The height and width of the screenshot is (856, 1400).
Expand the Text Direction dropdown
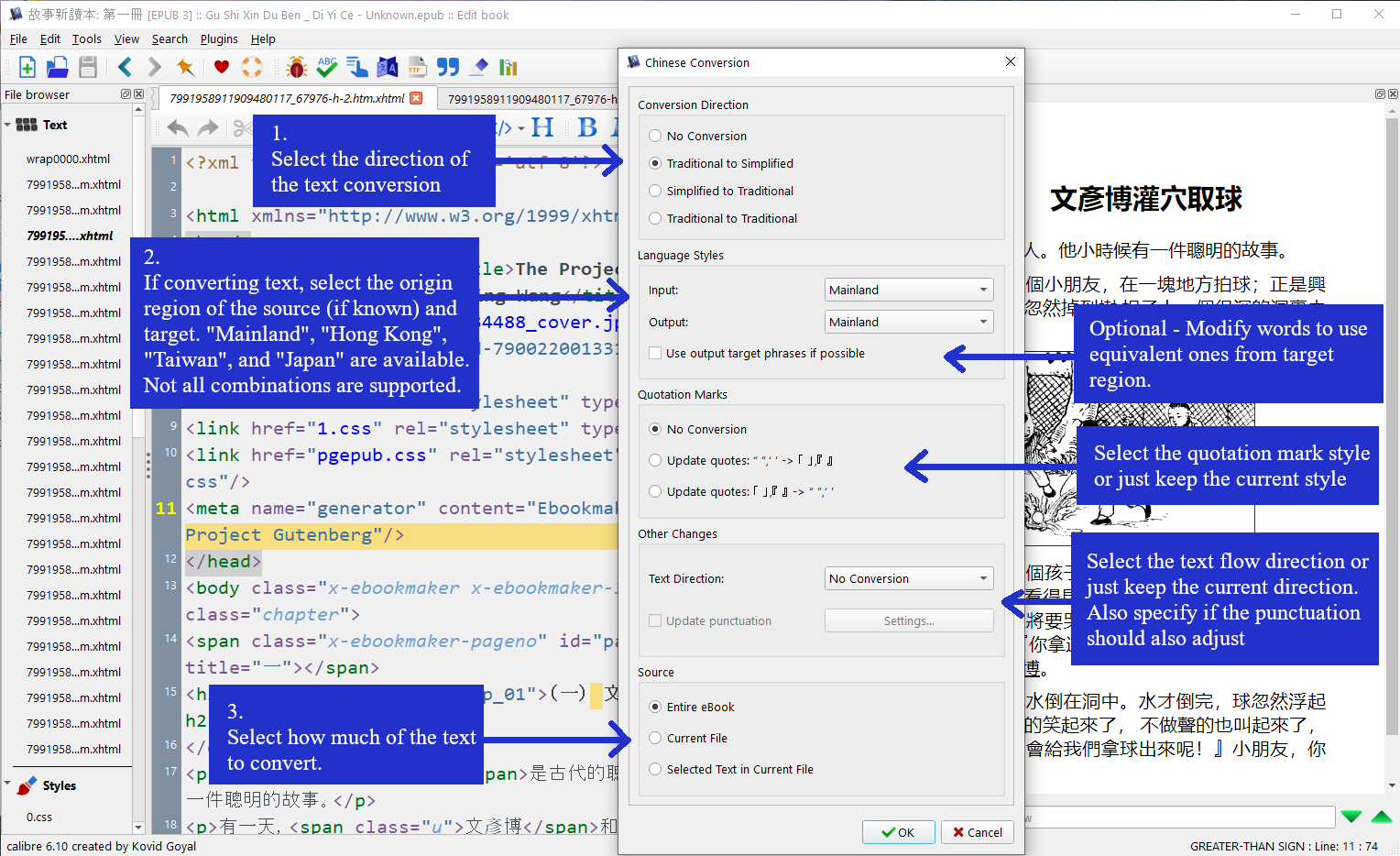(x=909, y=578)
